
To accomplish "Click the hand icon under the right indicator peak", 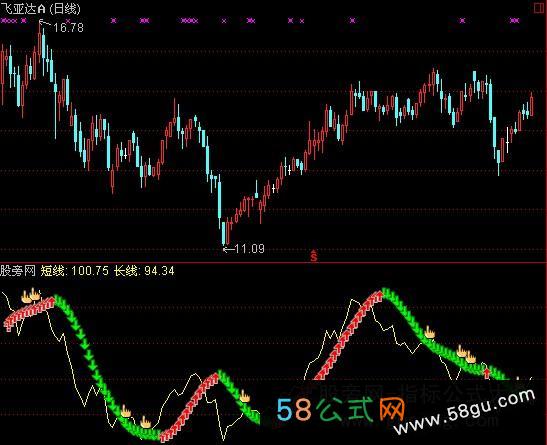I will pos(429,332).
